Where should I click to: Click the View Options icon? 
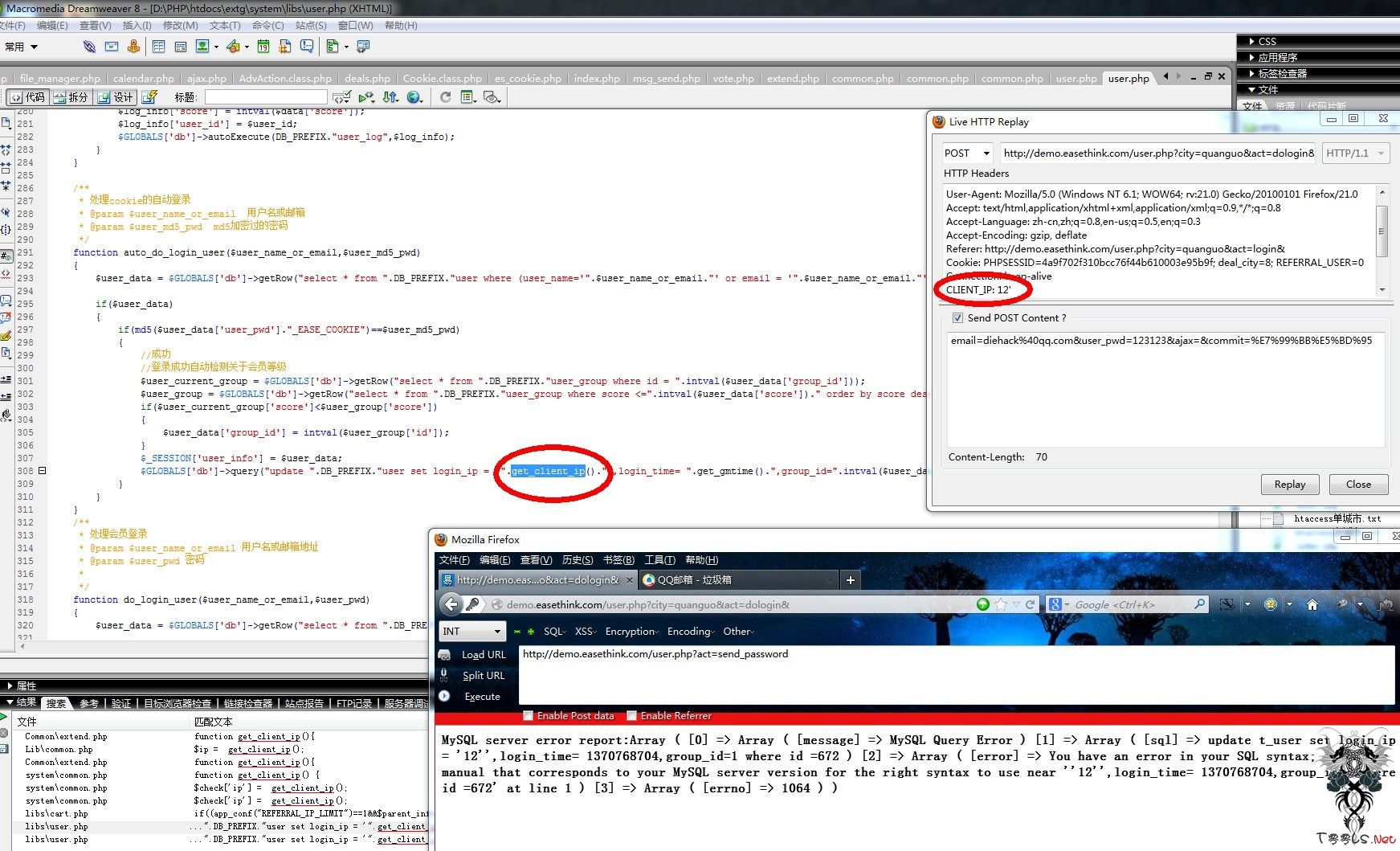[x=468, y=97]
